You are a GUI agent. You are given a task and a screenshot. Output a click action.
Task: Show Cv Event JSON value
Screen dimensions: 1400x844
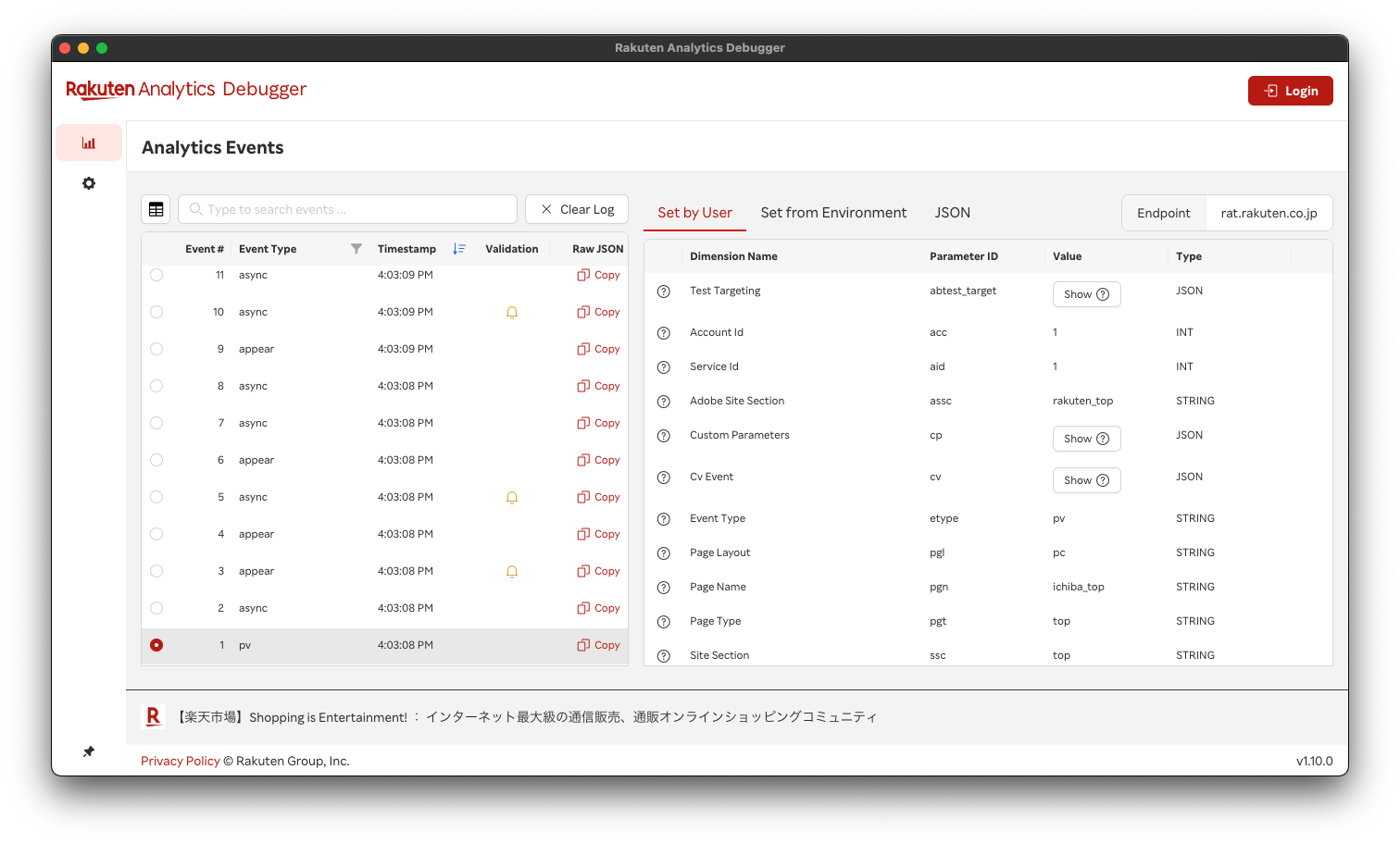pyautogui.click(x=1086, y=480)
